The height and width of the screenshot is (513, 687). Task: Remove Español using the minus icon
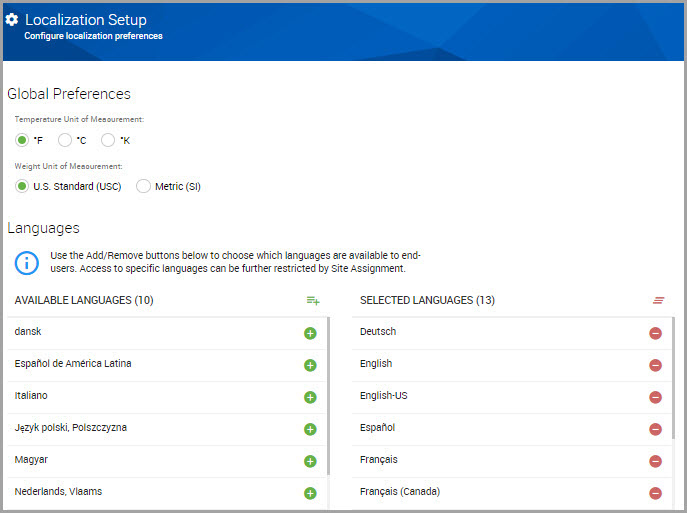pyautogui.click(x=655, y=429)
